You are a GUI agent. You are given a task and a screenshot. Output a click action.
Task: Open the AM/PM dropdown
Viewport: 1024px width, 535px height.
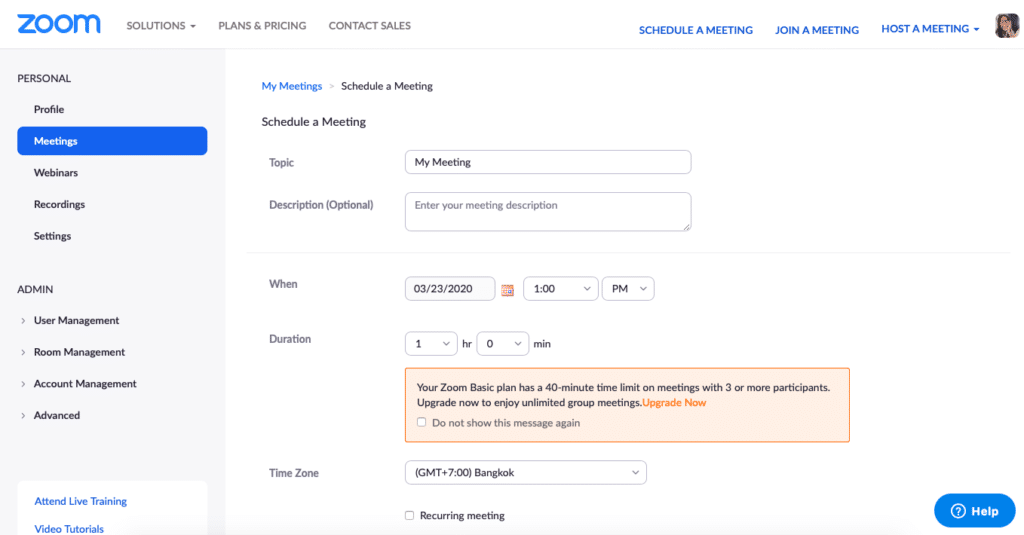(x=627, y=288)
